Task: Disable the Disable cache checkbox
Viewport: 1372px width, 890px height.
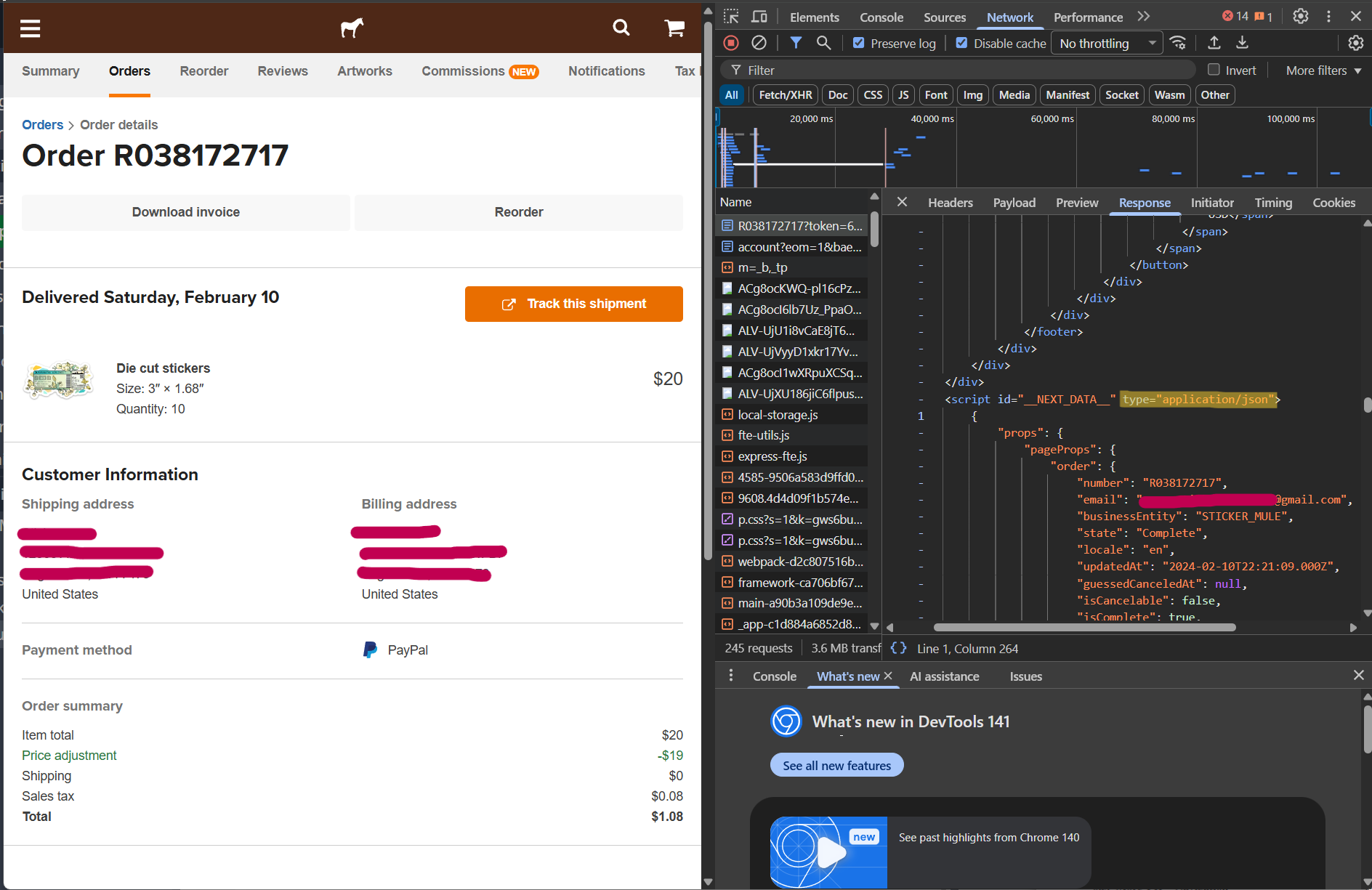Action: pyautogui.click(x=961, y=43)
